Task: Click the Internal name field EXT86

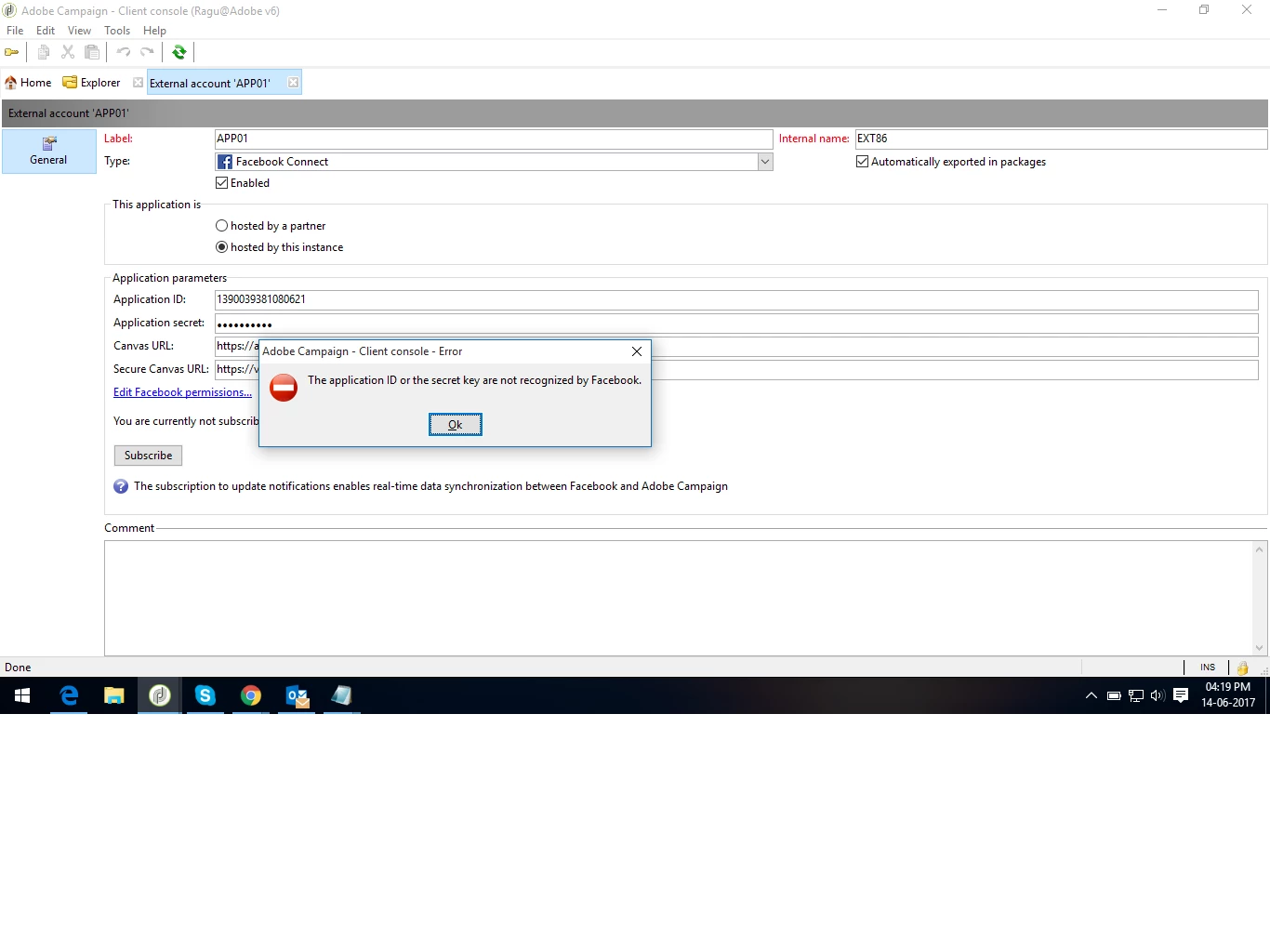Action: 1061,139
